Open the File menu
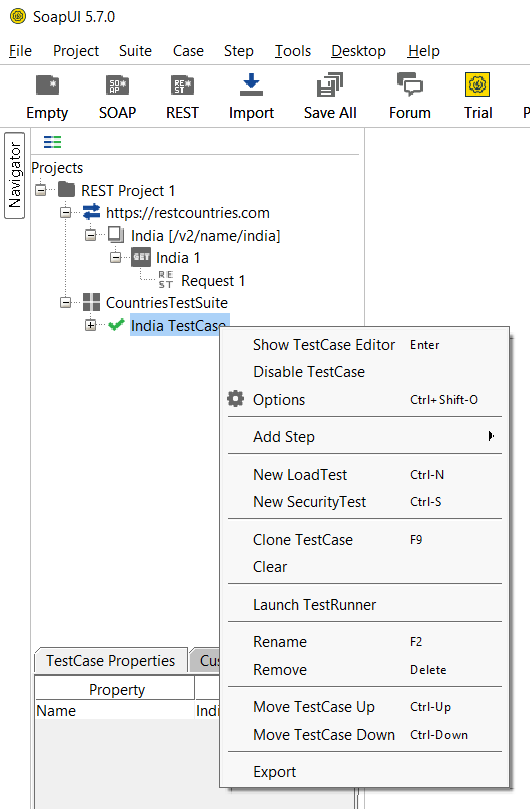This screenshot has width=530, height=809. [20, 51]
